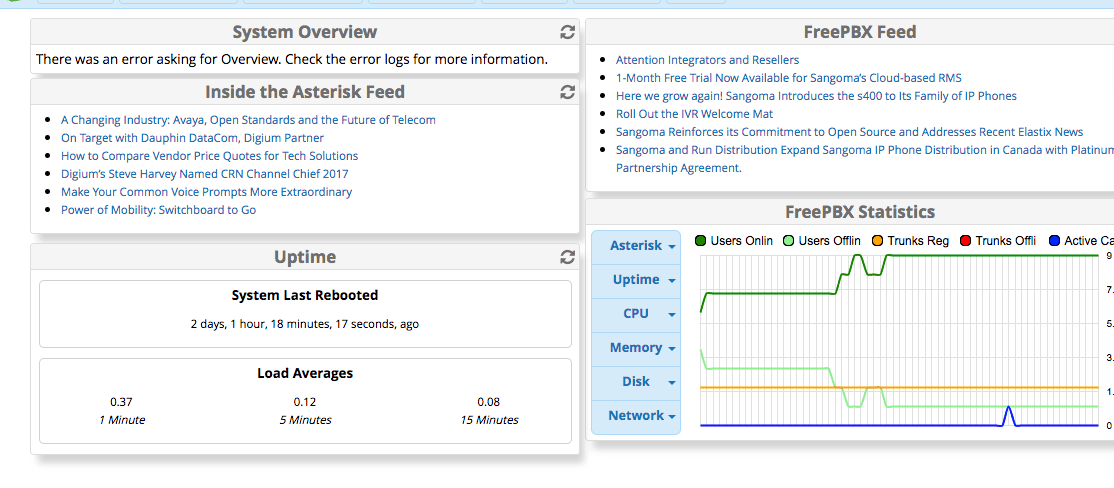Open 'Sangoma and Run Distribution' link
Screen dimensions: 1114x488
tap(865, 150)
